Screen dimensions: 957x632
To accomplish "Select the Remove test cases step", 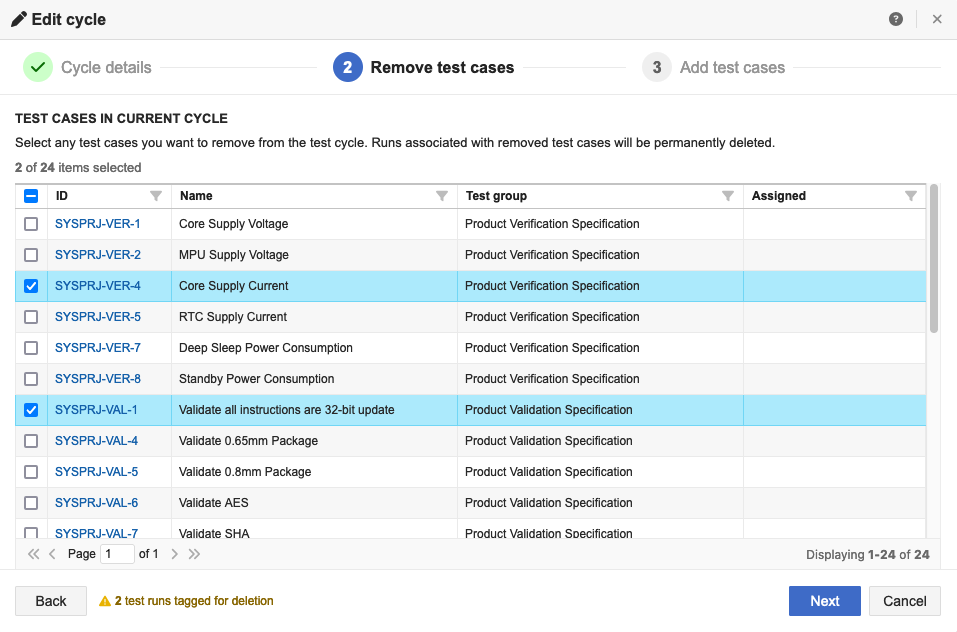I will (424, 67).
